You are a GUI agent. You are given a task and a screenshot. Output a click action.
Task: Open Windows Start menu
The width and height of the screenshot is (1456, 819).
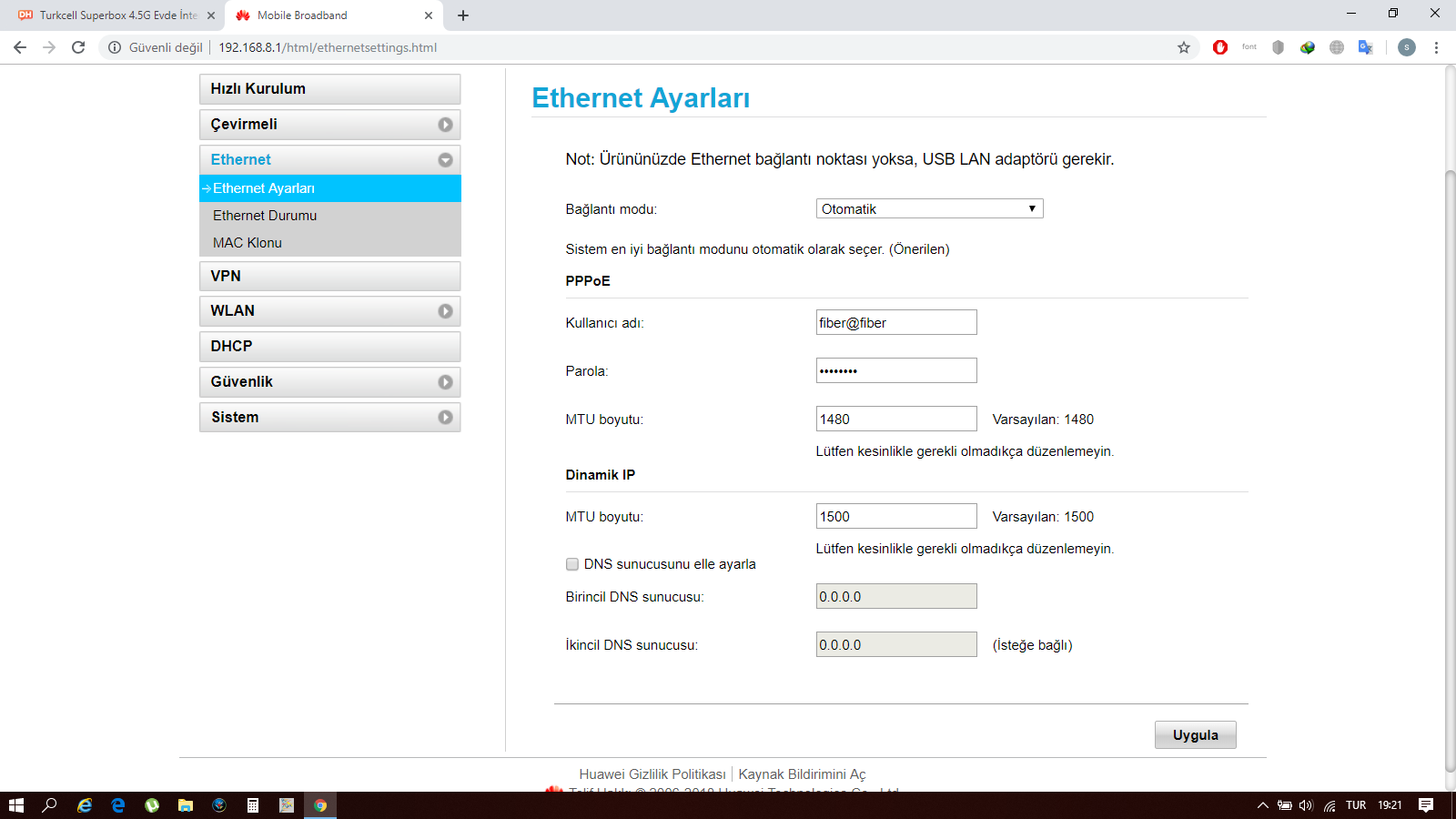point(15,805)
